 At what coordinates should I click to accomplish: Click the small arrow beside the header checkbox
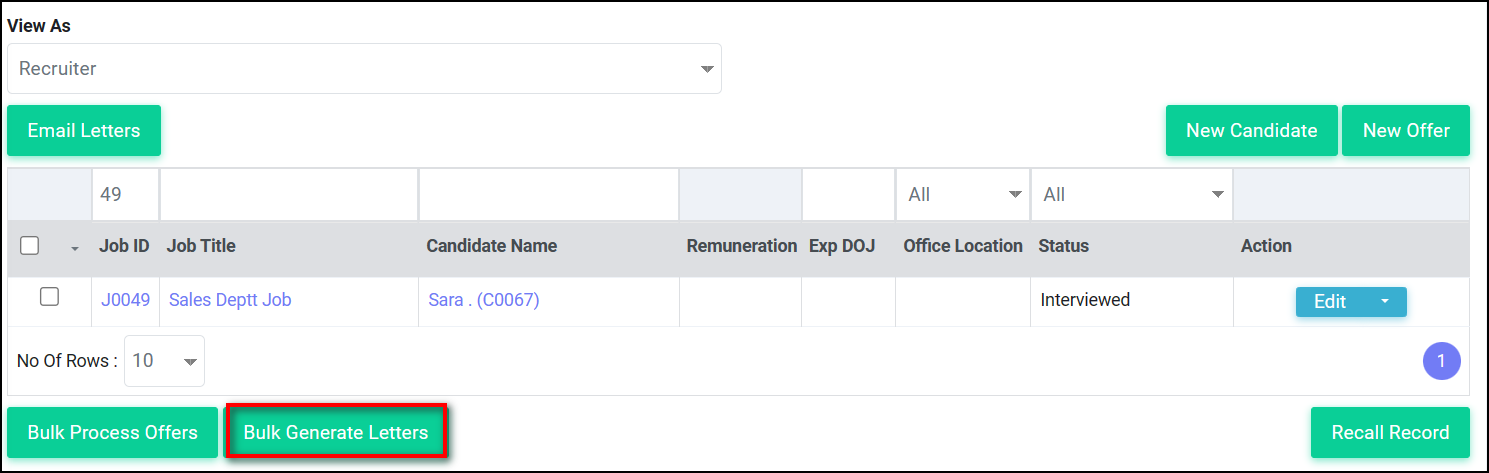point(74,248)
